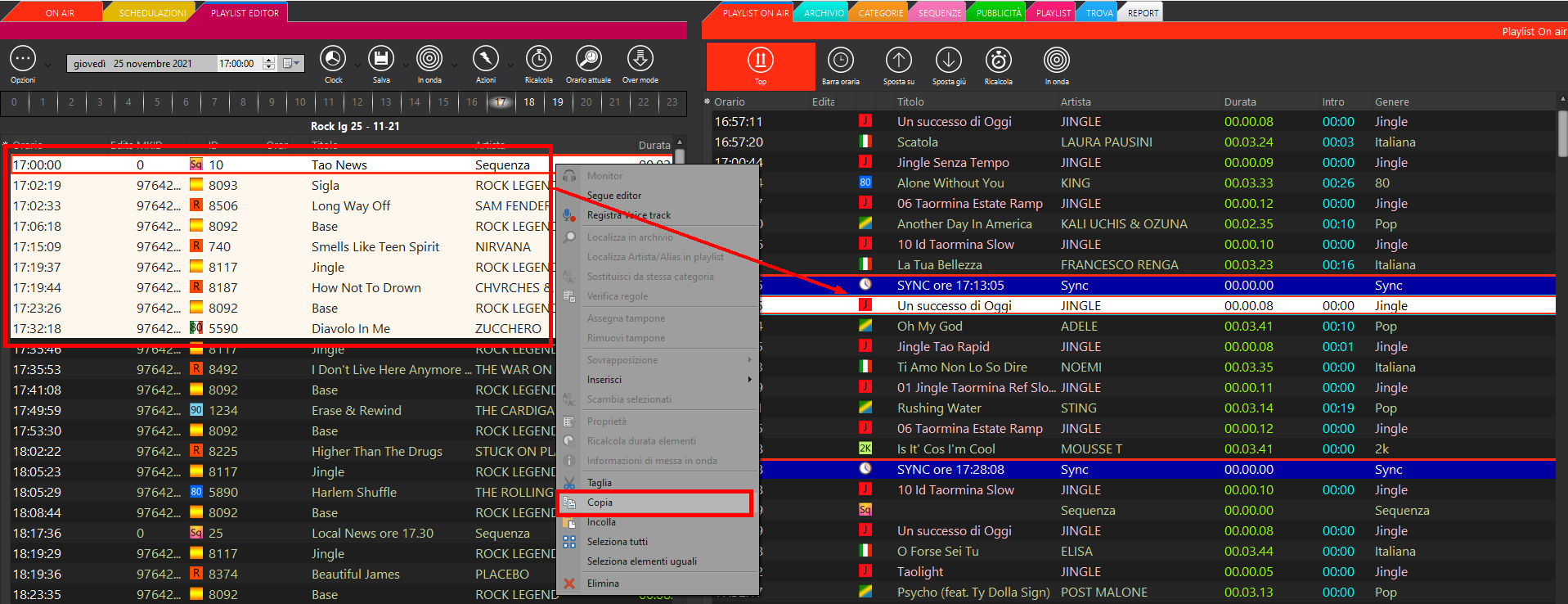The image size is (1568, 604).
Task: Click the Registra voice track microphone icon
Action: 569,215
